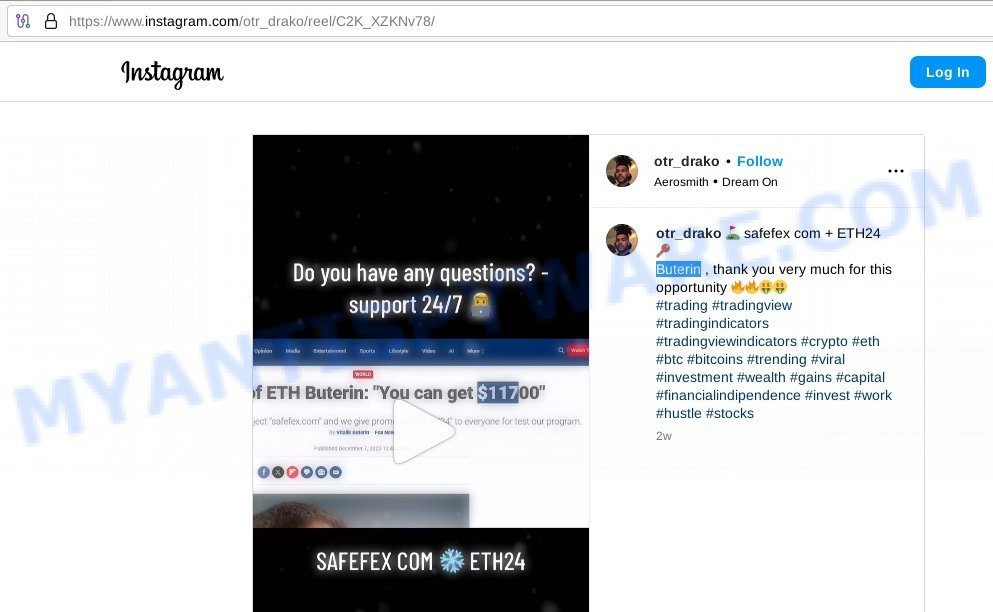The width and height of the screenshot is (993, 612).
Task: Click the 2w post timestamp
Action: 664,436
